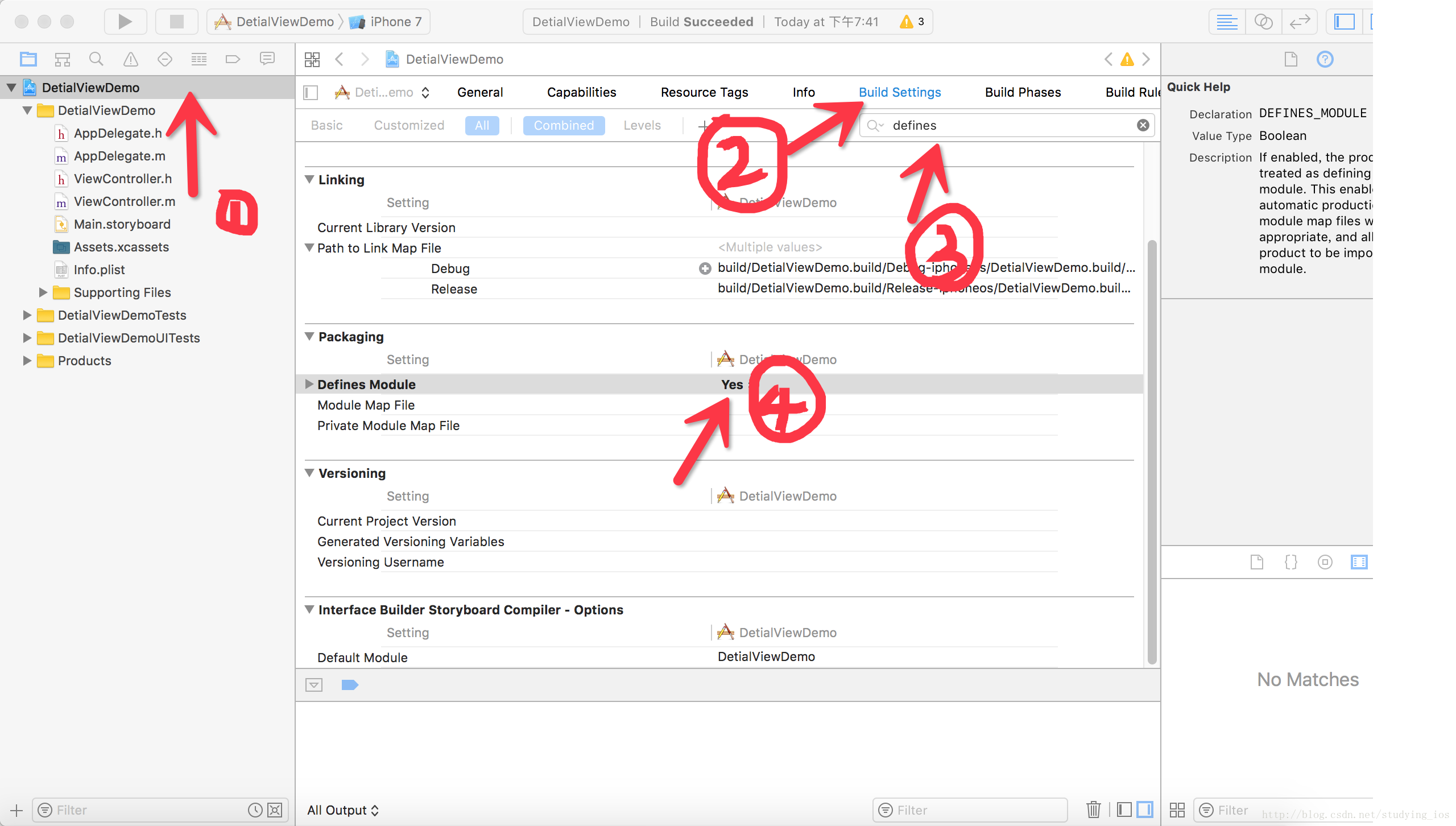
Task: Open the Symbol navigator
Action: [x=63, y=59]
